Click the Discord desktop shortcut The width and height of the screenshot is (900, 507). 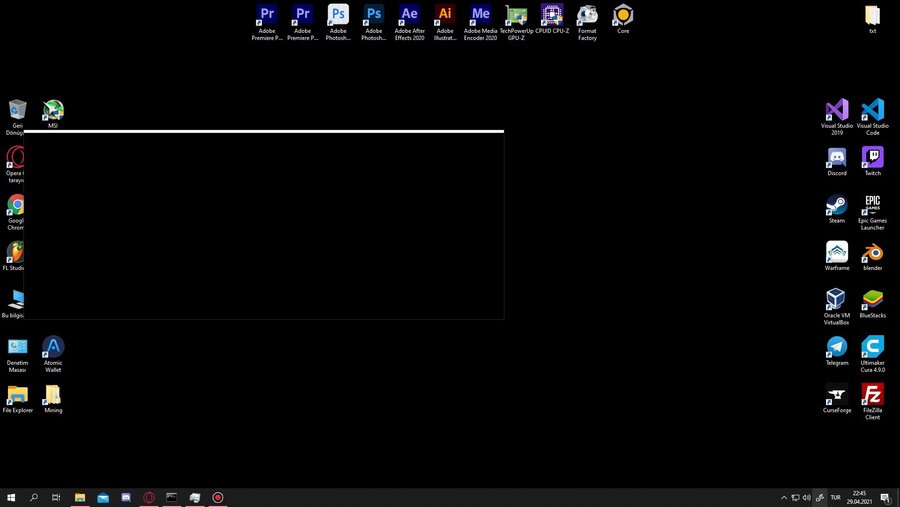(x=837, y=161)
